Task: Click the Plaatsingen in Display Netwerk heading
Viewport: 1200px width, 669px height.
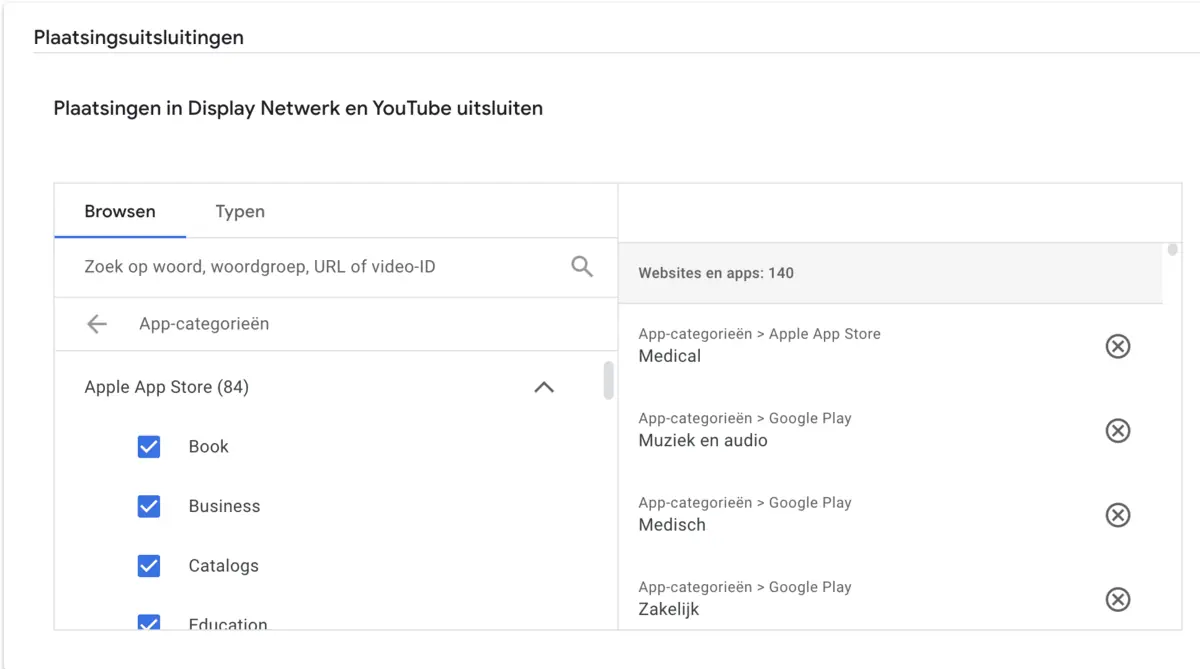Action: [298, 108]
